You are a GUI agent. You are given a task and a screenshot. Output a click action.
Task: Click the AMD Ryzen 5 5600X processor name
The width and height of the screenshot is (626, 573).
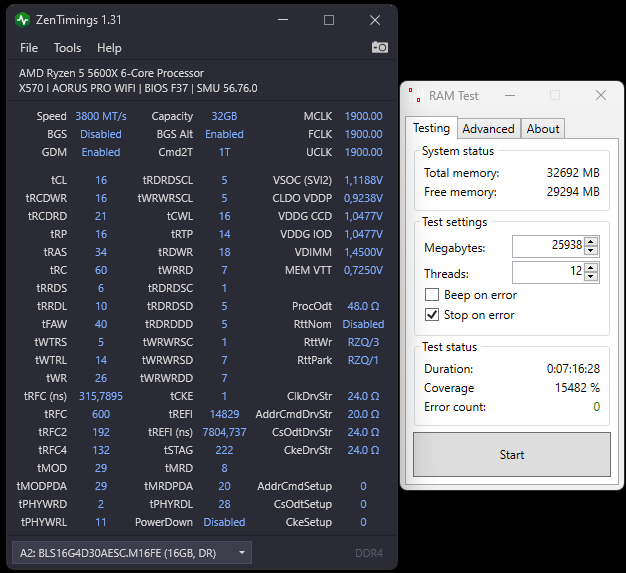click(x=111, y=73)
